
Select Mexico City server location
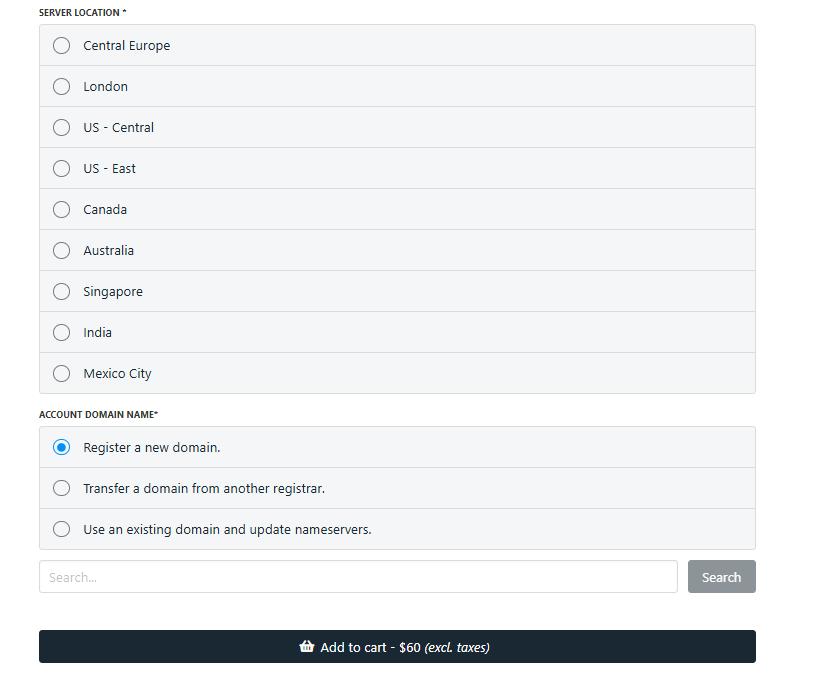pyautogui.click(x=62, y=374)
